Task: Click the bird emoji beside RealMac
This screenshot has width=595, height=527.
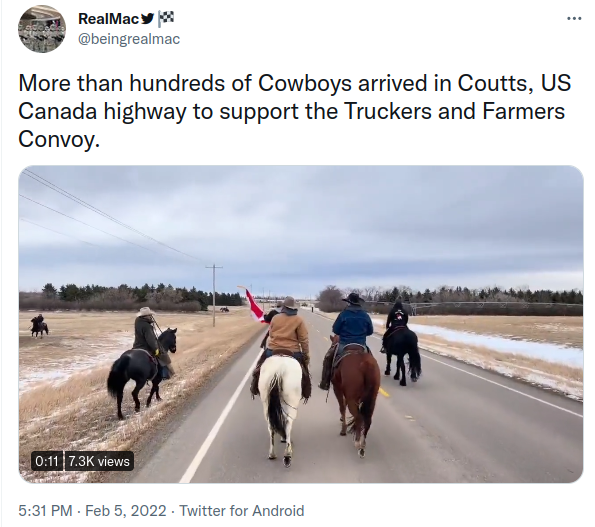Action: [x=148, y=19]
